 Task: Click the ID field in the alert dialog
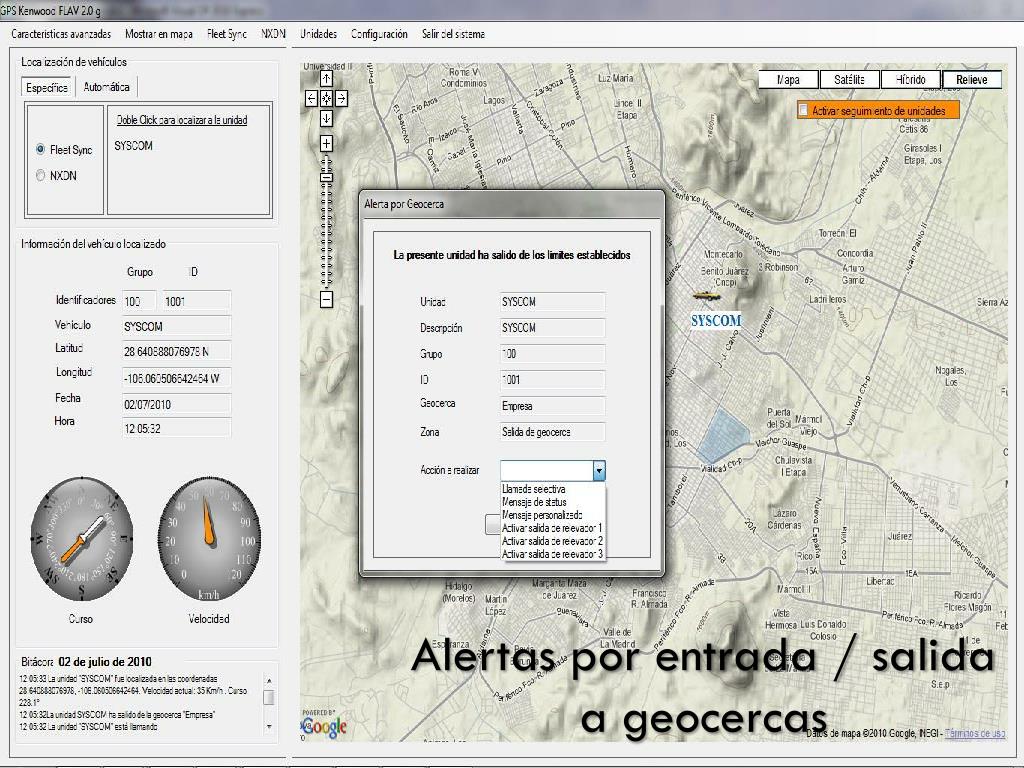pos(552,379)
